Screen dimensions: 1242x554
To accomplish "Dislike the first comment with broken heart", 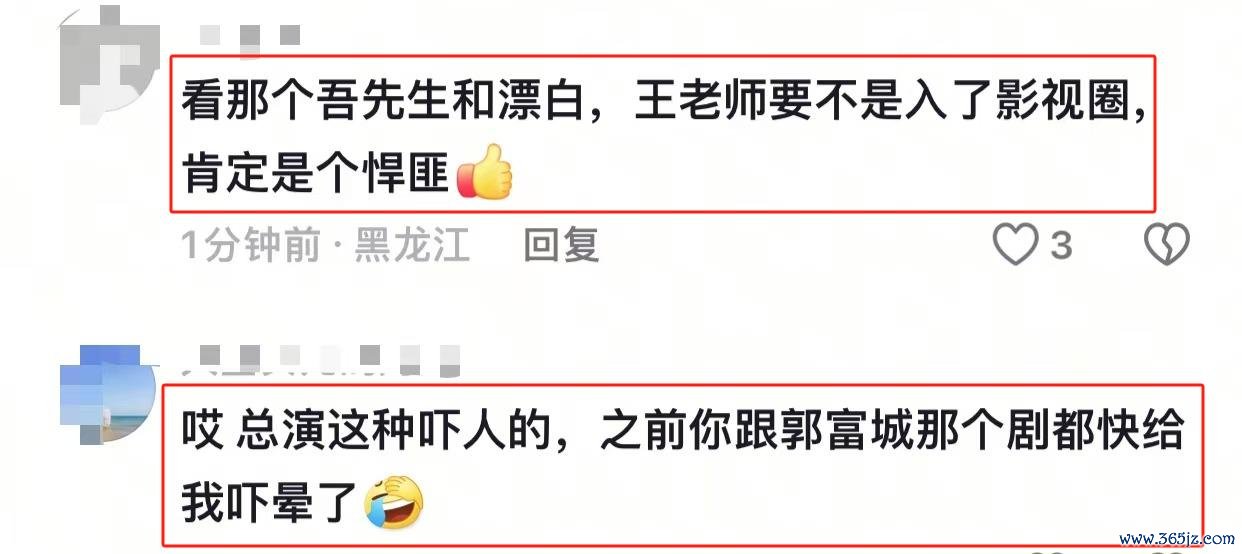I will click(x=1166, y=244).
